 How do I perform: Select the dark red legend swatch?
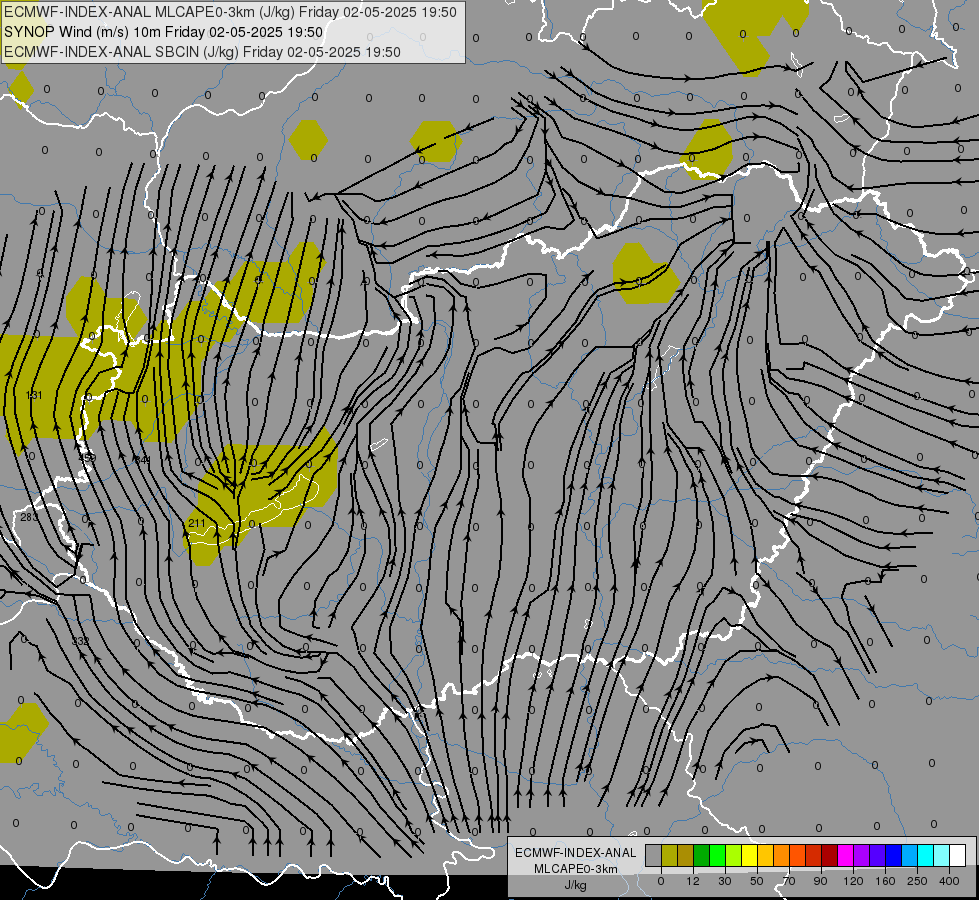pos(830,855)
